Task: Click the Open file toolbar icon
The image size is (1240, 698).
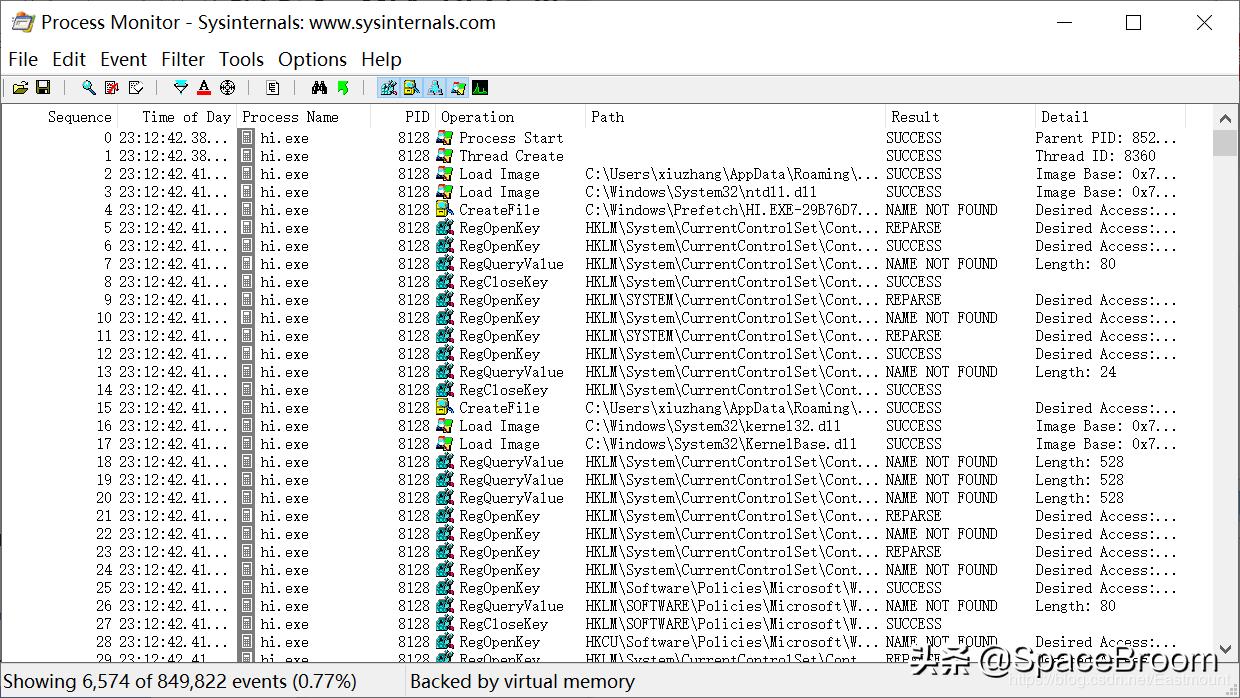Action: point(20,88)
